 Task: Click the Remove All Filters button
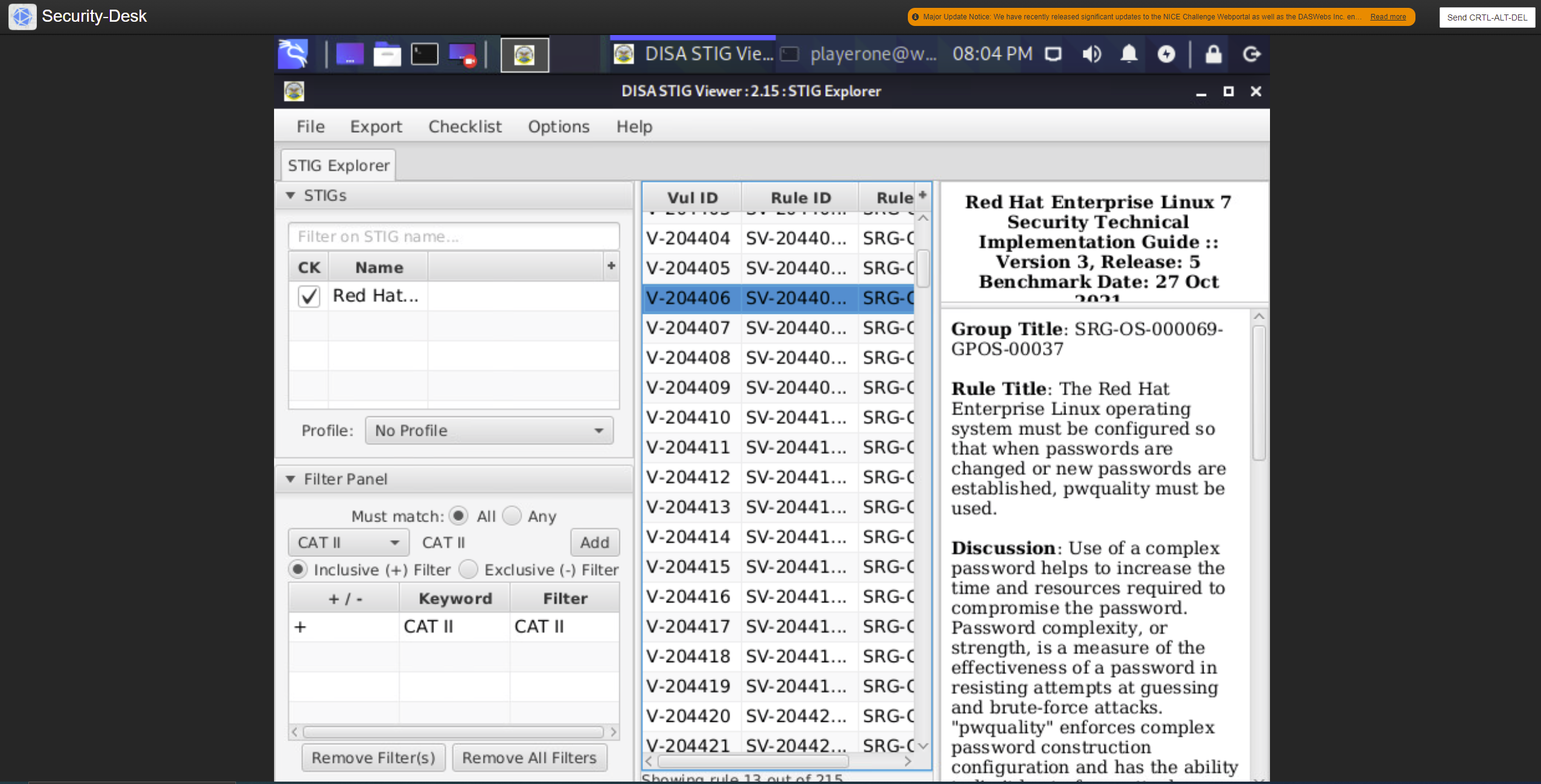[x=529, y=757]
